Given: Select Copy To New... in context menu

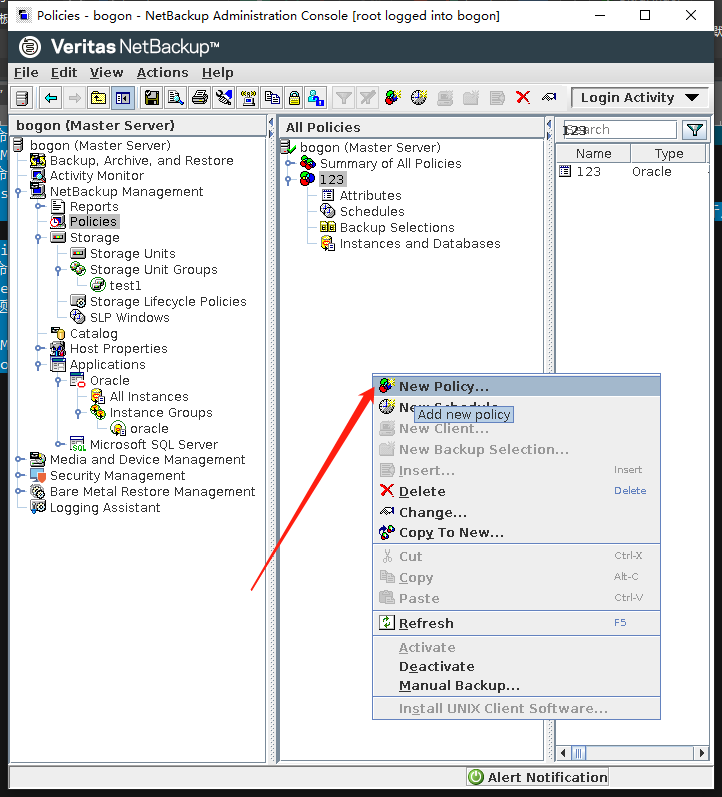Looking at the screenshot, I should (x=517, y=533).
